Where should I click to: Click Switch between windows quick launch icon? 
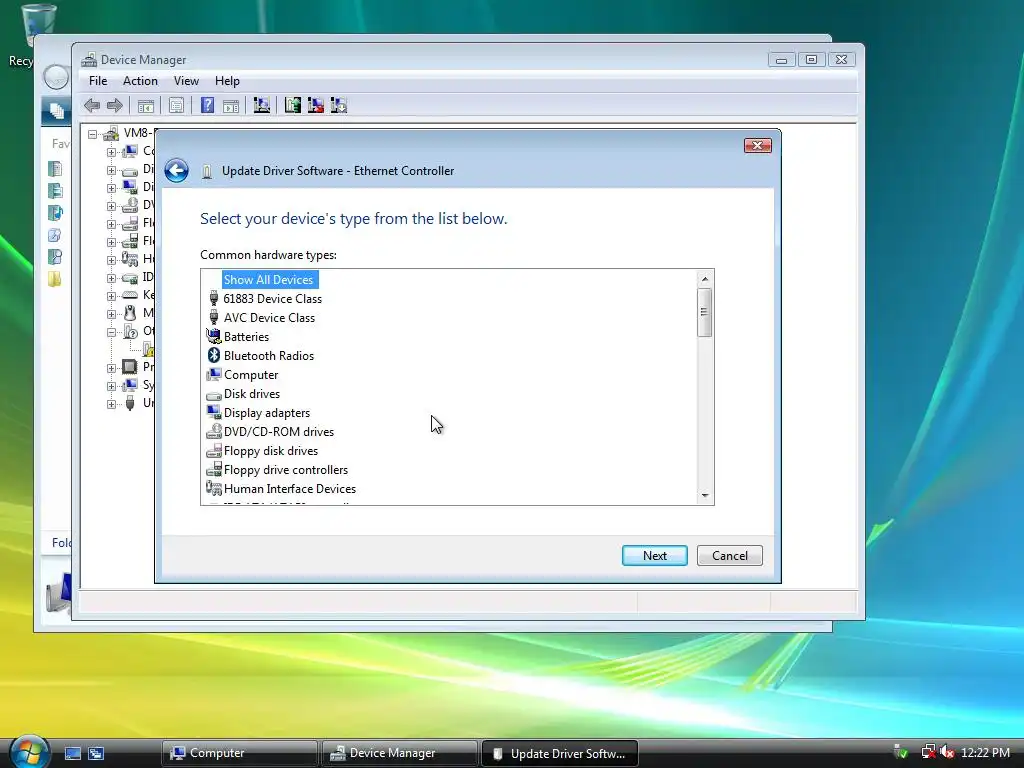click(96, 754)
